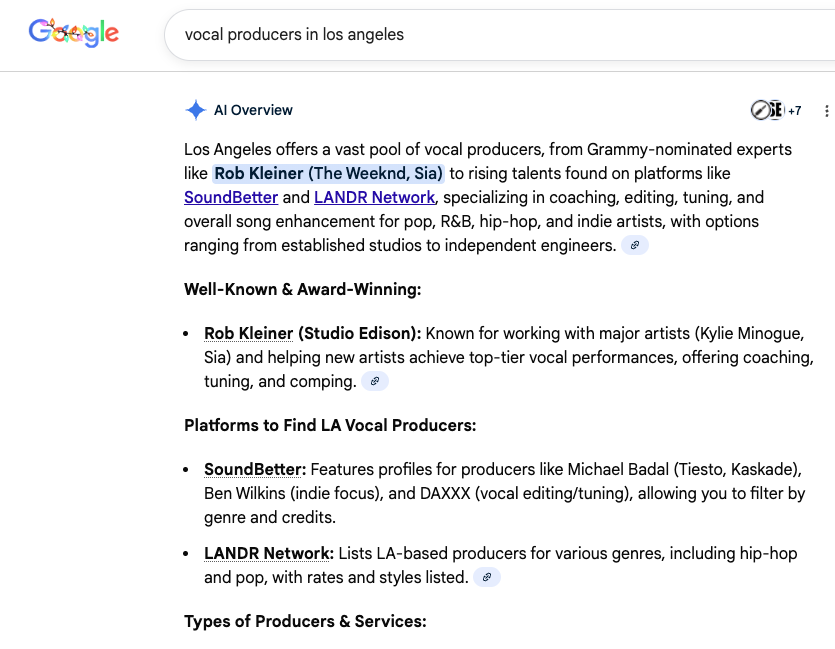Viewport: 835px width, 649px height.
Task: Click the text 'Ben Wilkins (indie focus)'
Action: click(x=291, y=494)
